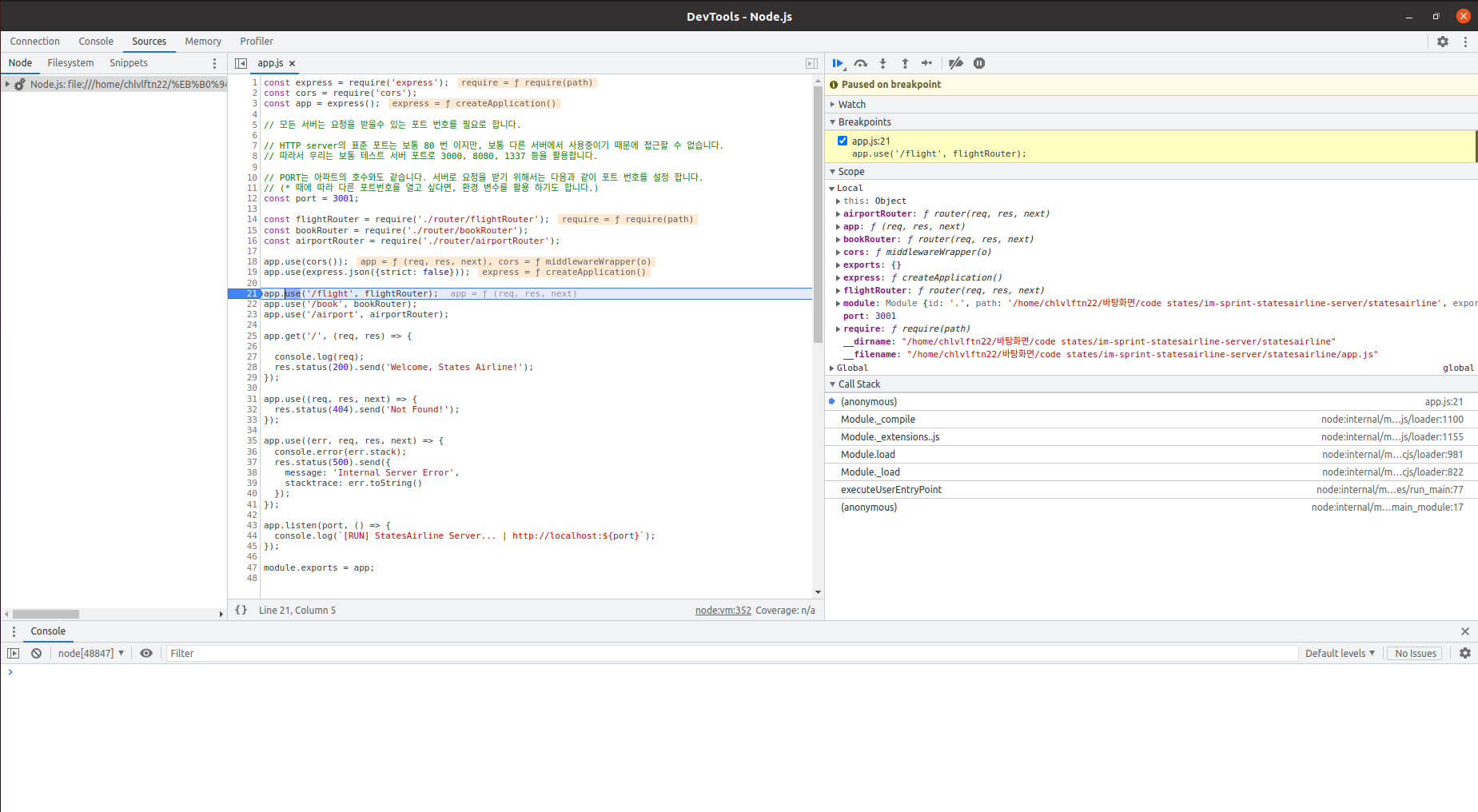Click the No Issues button
Viewport: 1478px width, 812px height.
point(1415,653)
